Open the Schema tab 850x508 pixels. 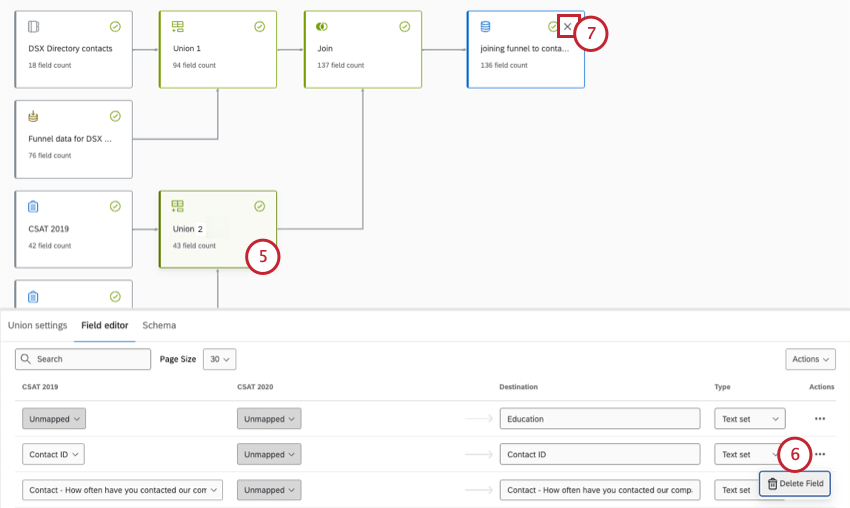(159, 325)
